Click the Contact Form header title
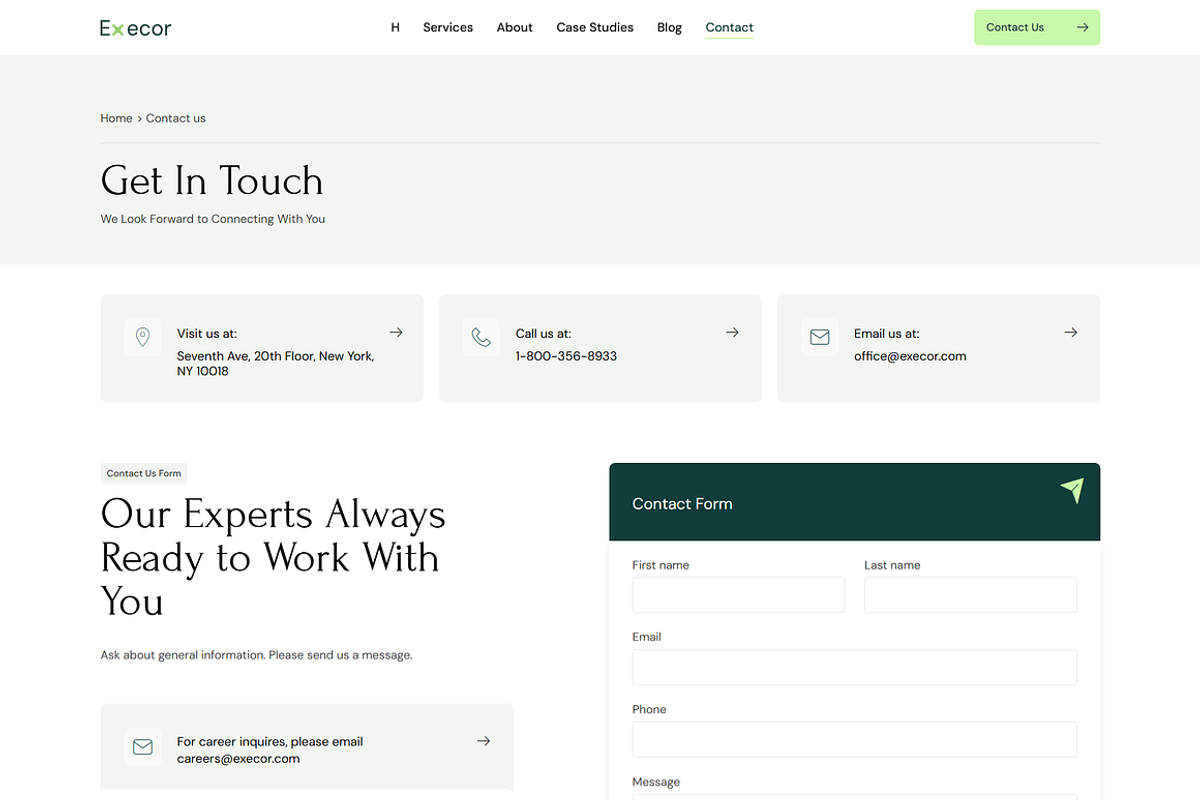The width and height of the screenshot is (1200, 800). coord(682,504)
